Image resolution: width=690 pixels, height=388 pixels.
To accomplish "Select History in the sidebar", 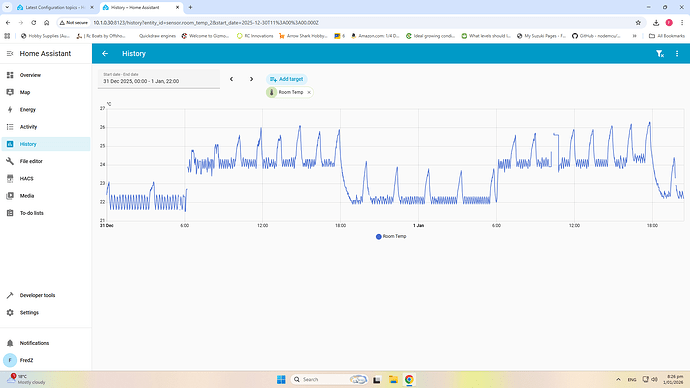I will [x=46, y=144].
